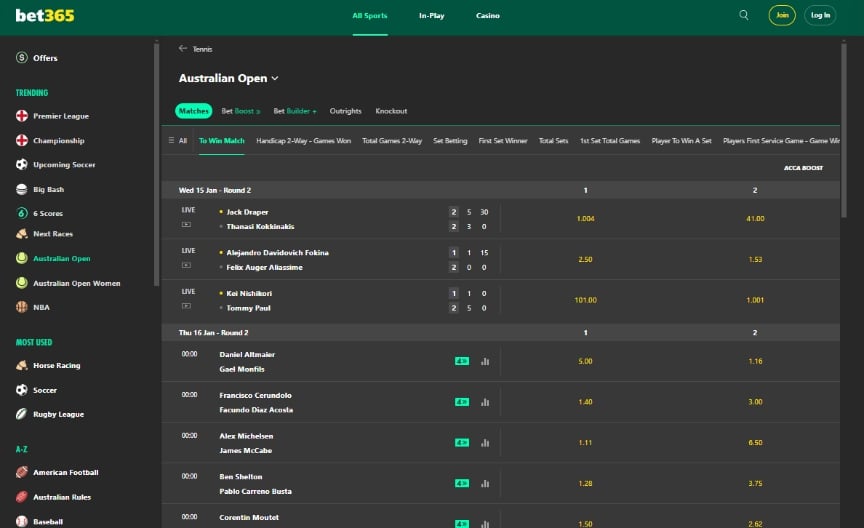Screen dimensions: 864x528
Task: Click the ACCA BOOST label
Action: coord(803,168)
